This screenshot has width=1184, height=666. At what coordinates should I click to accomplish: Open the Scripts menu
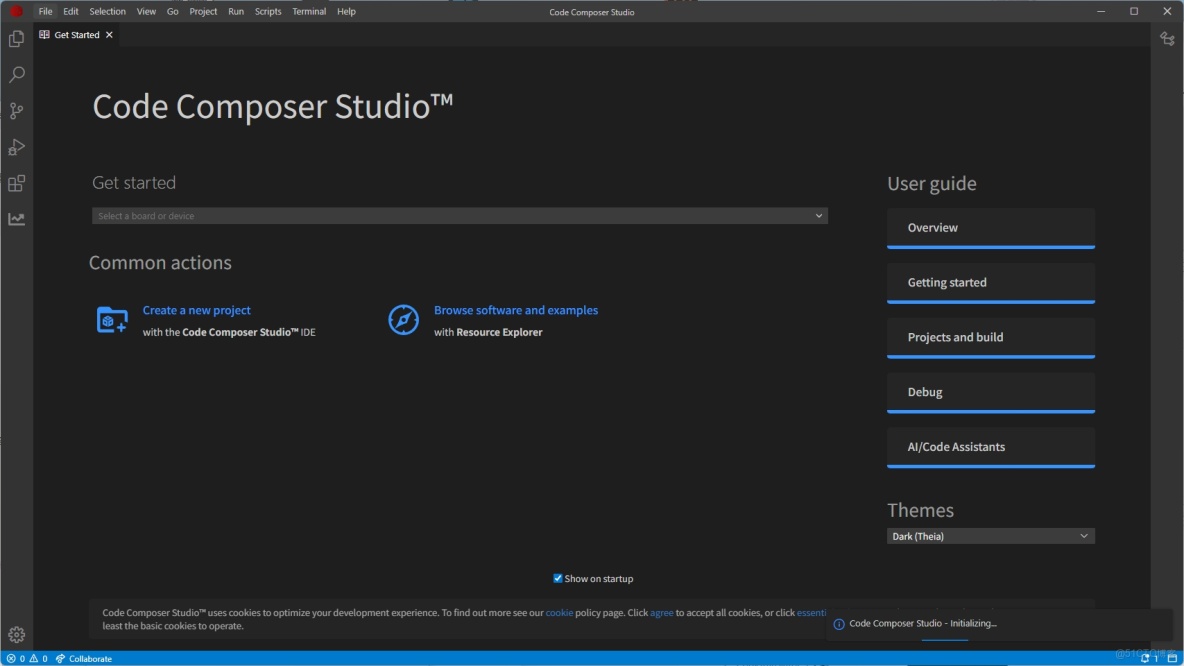[x=268, y=12]
